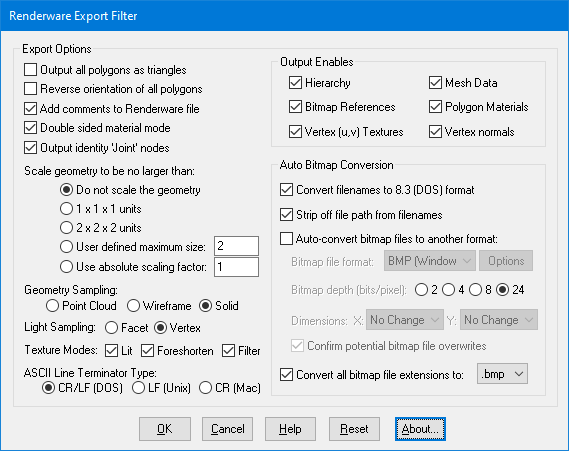Open the Bitmap file format dropdown
The height and width of the screenshot is (451, 569).
(430, 261)
